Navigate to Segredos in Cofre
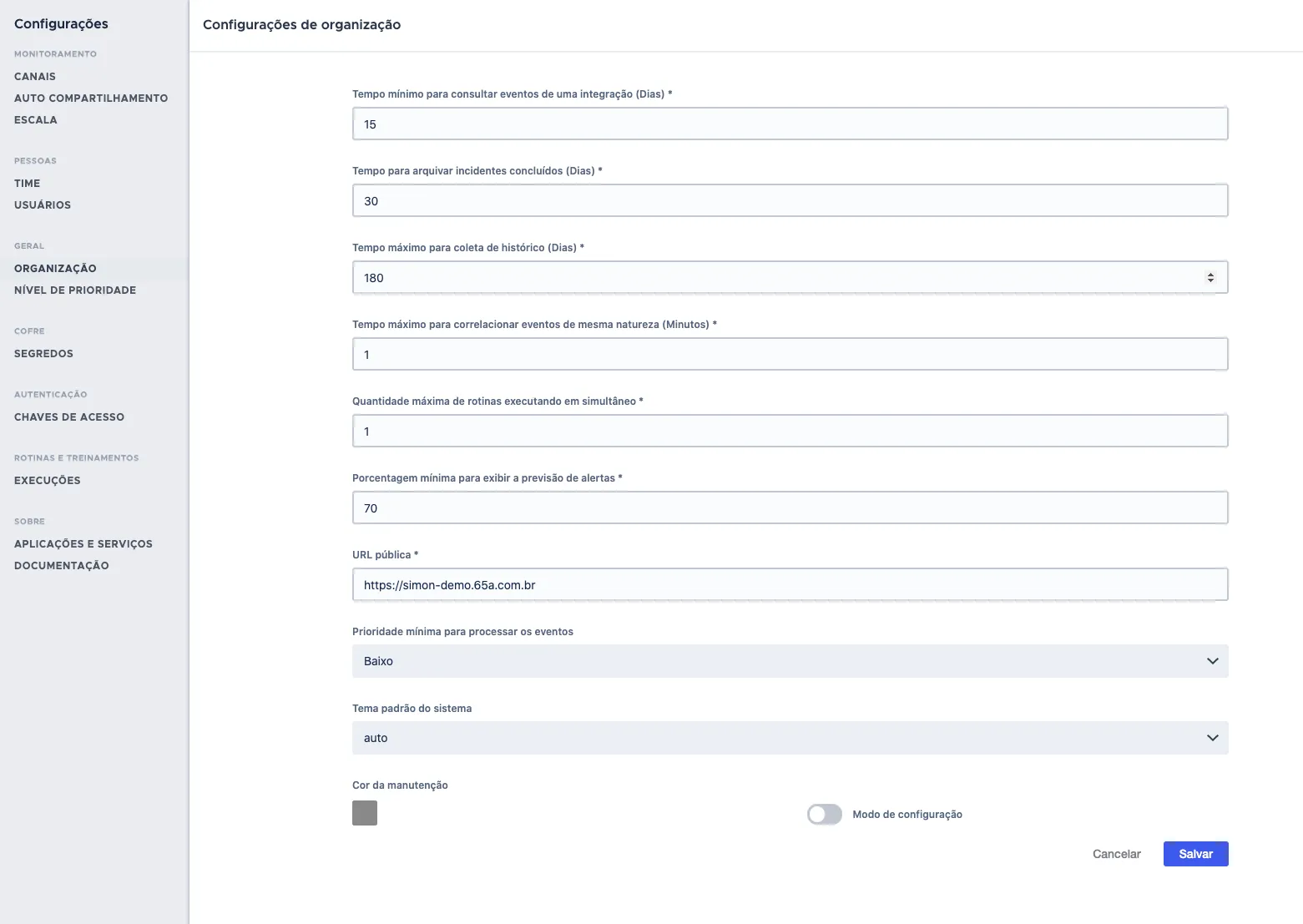This screenshot has height=924, width=1303. pyautogui.click(x=43, y=353)
